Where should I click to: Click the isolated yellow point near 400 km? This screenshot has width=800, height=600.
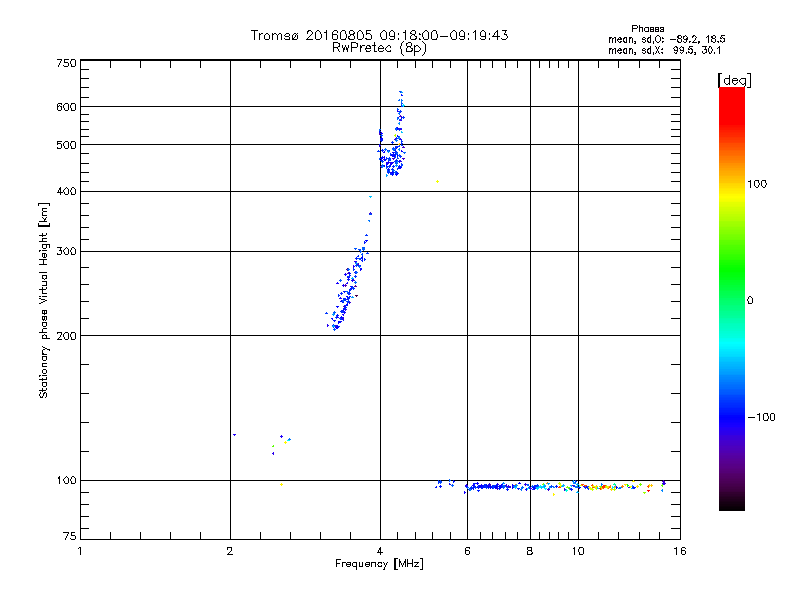pyautogui.click(x=437, y=182)
